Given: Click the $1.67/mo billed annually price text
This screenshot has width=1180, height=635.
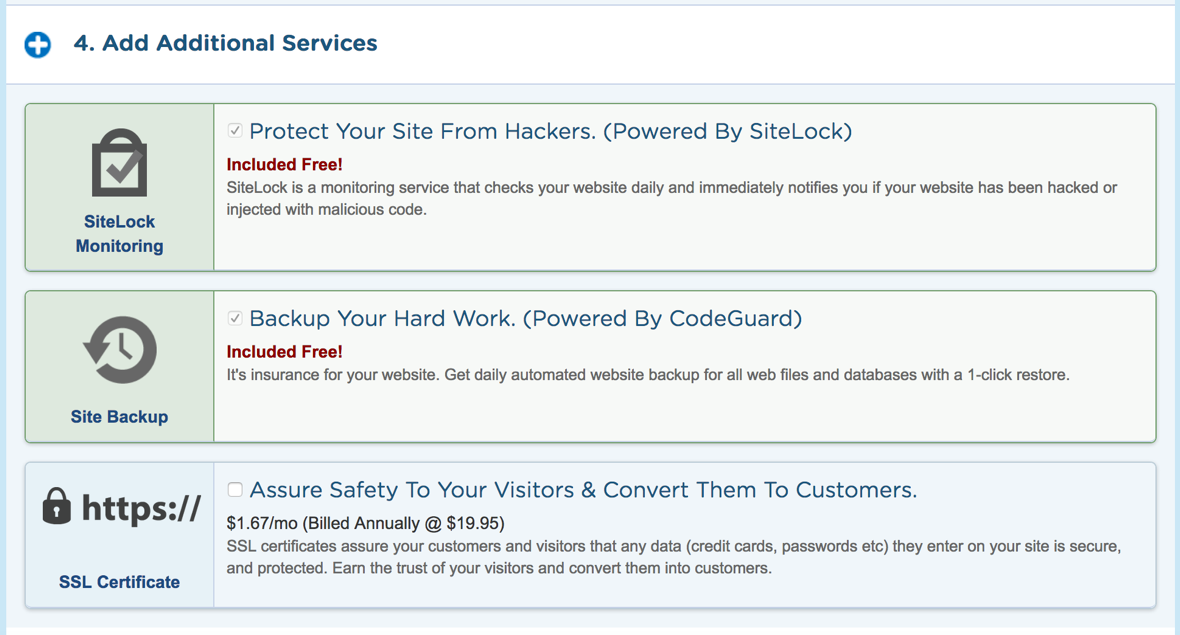Looking at the screenshot, I should [365, 523].
